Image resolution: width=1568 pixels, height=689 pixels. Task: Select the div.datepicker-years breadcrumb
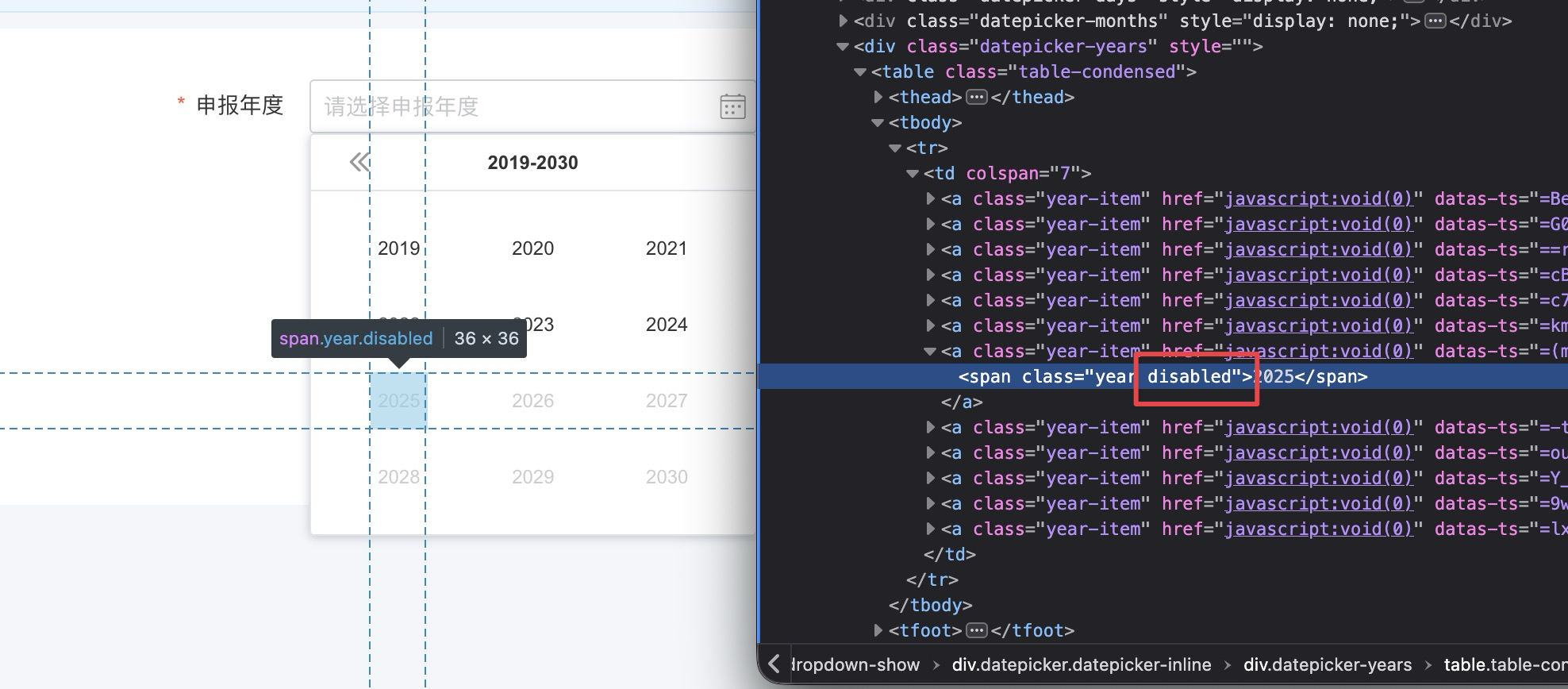1327,664
